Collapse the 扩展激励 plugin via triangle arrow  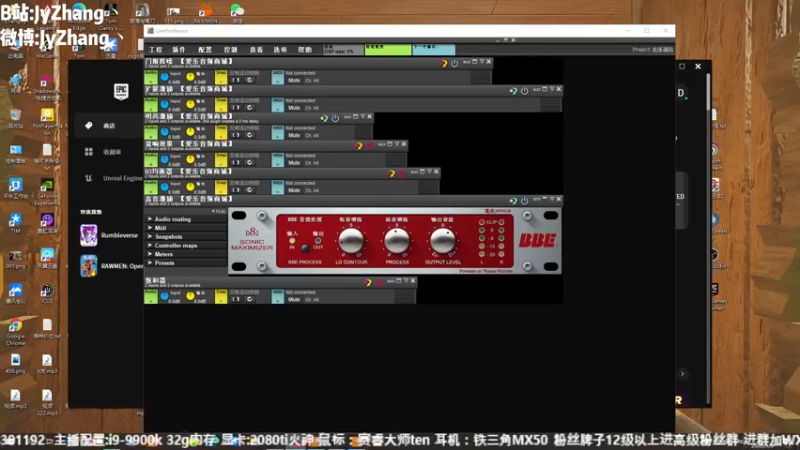click(x=552, y=89)
